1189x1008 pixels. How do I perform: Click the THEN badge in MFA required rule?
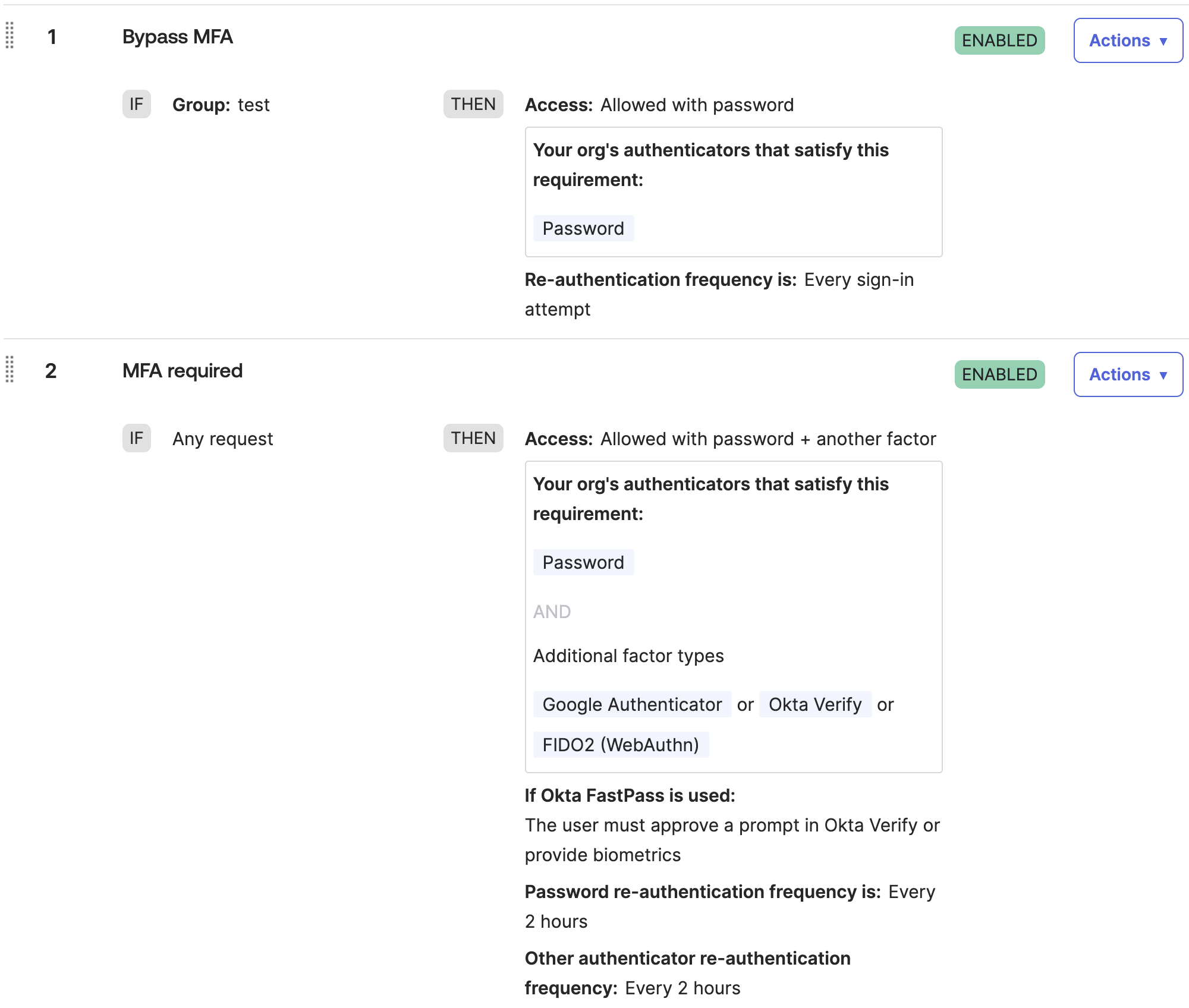[x=473, y=439]
